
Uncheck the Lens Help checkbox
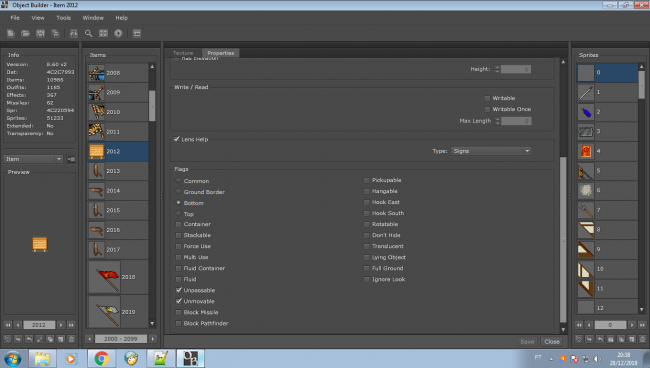click(177, 139)
